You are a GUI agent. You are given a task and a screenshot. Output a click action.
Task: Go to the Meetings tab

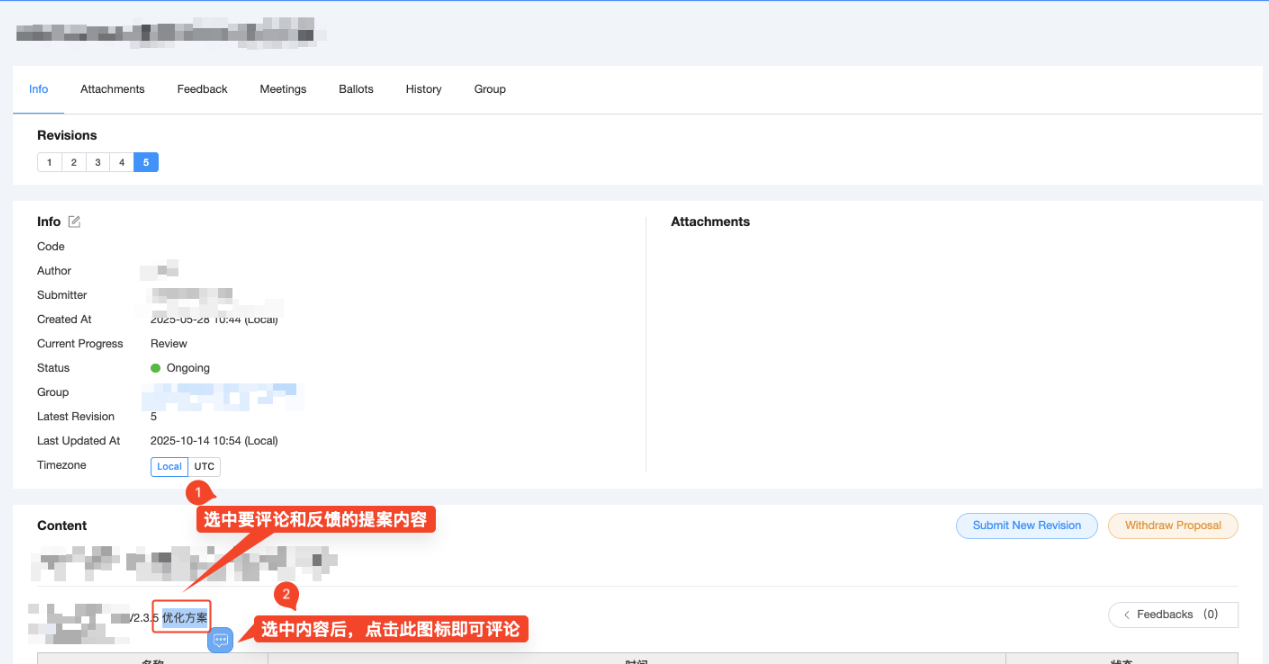tap(283, 90)
